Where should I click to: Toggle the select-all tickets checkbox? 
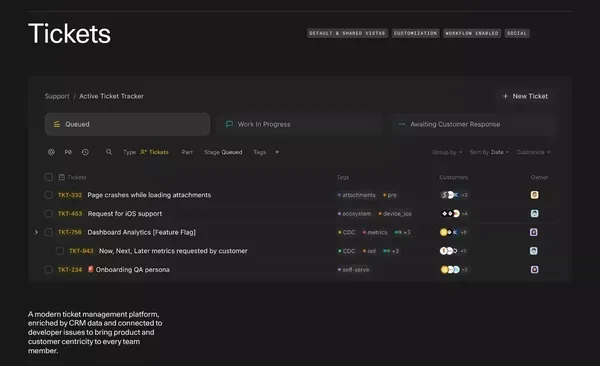pos(49,177)
